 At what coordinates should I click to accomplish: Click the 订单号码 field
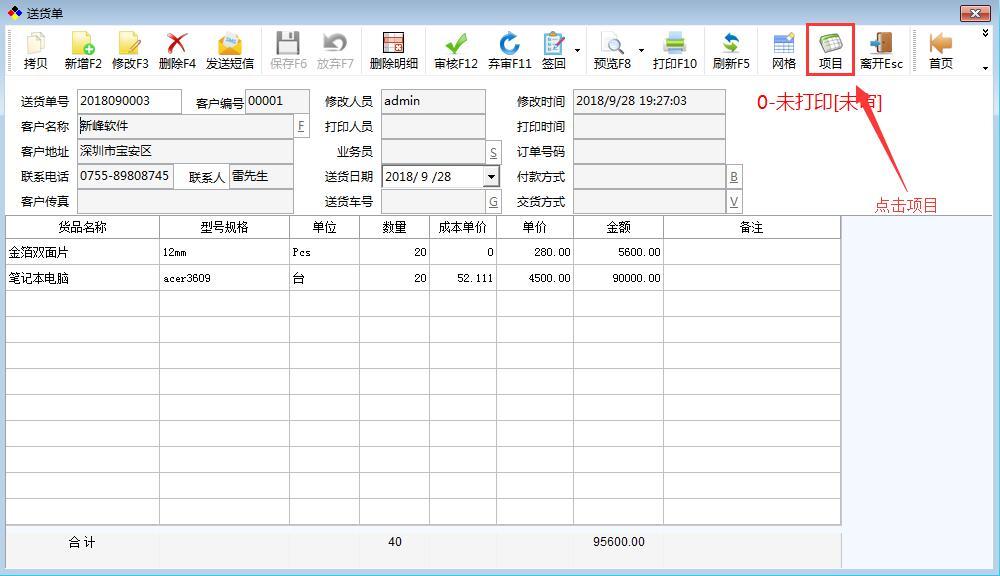click(x=649, y=152)
